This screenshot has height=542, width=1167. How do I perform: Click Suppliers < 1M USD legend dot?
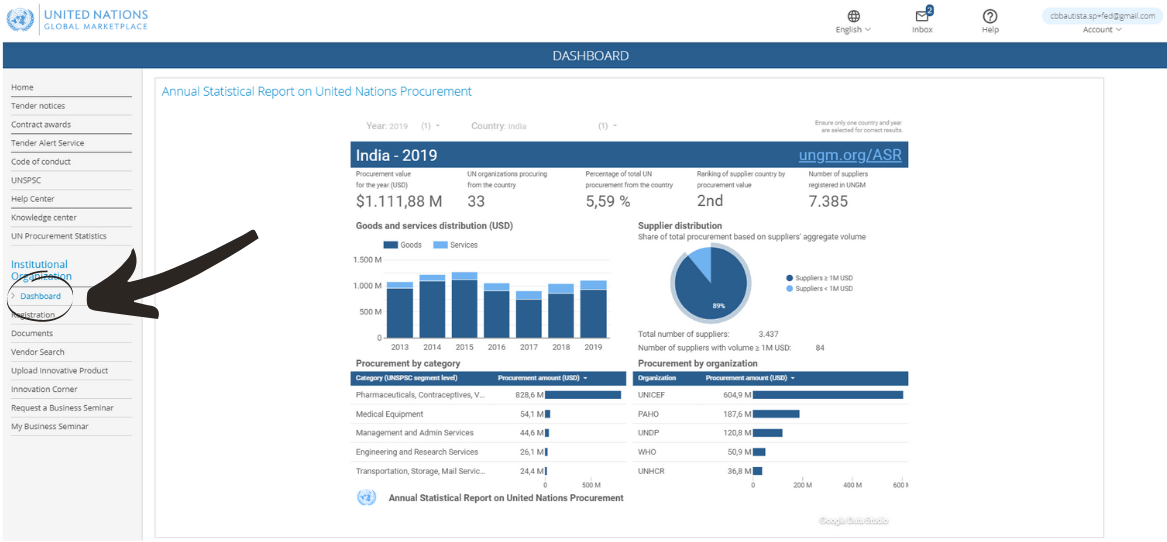[789, 288]
